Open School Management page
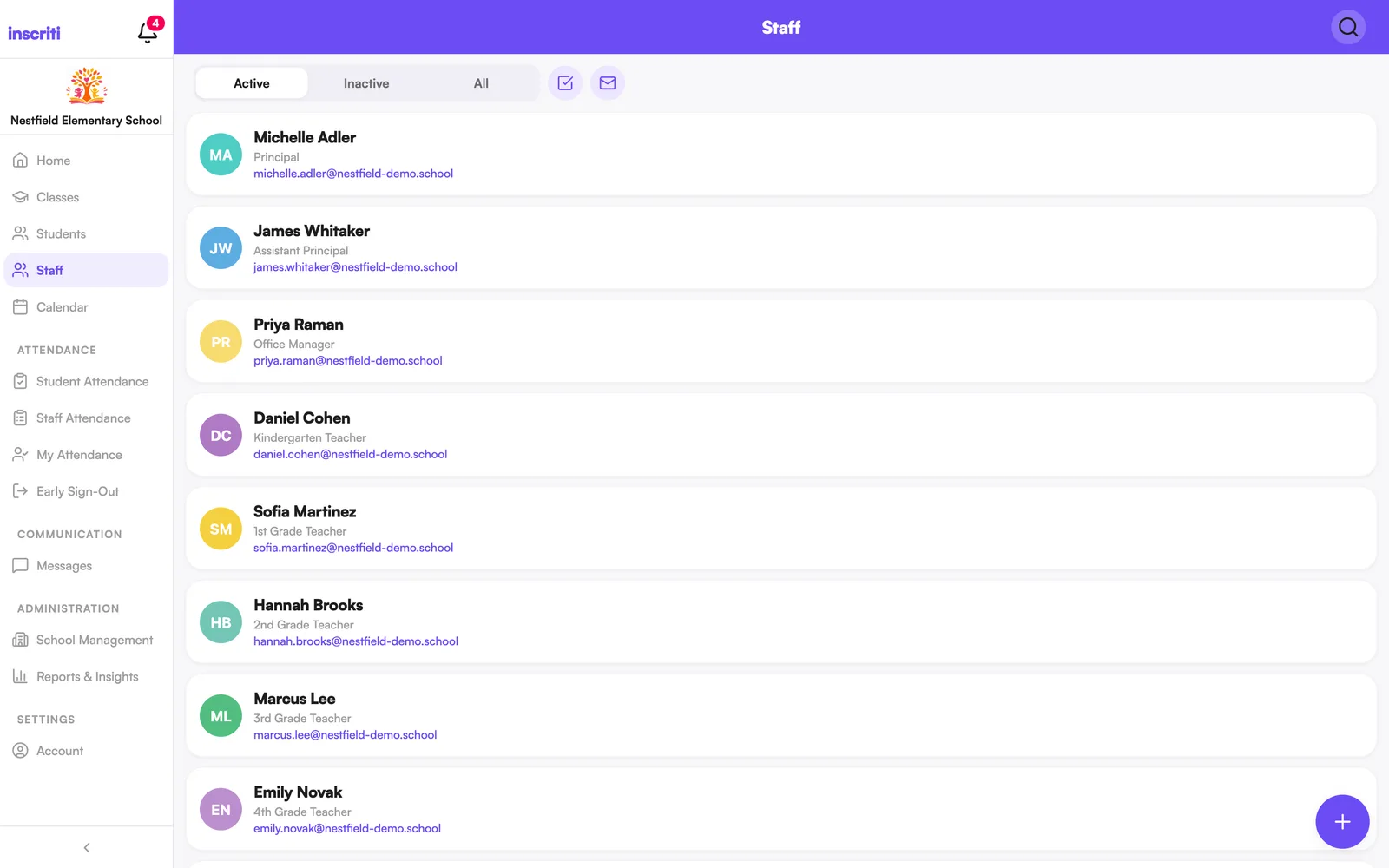The height and width of the screenshot is (868, 1389). click(87, 640)
